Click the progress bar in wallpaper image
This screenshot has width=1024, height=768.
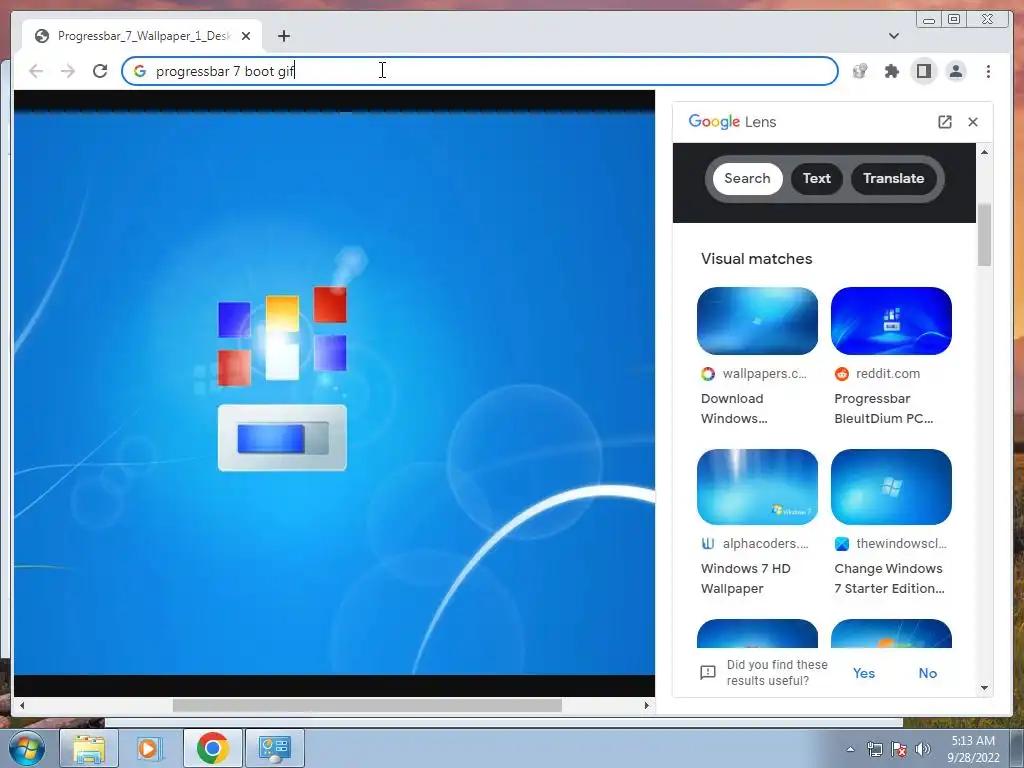click(282, 438)
